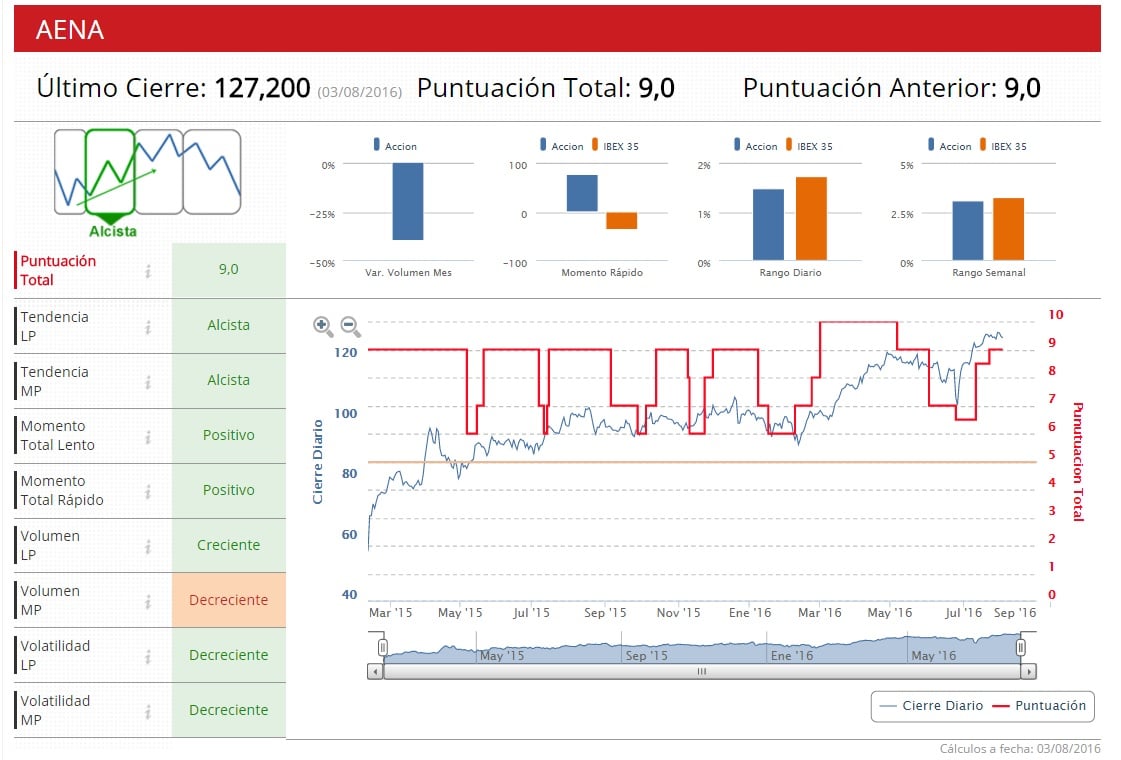Click the Último Cierre value 127,200

coord(262,88)
